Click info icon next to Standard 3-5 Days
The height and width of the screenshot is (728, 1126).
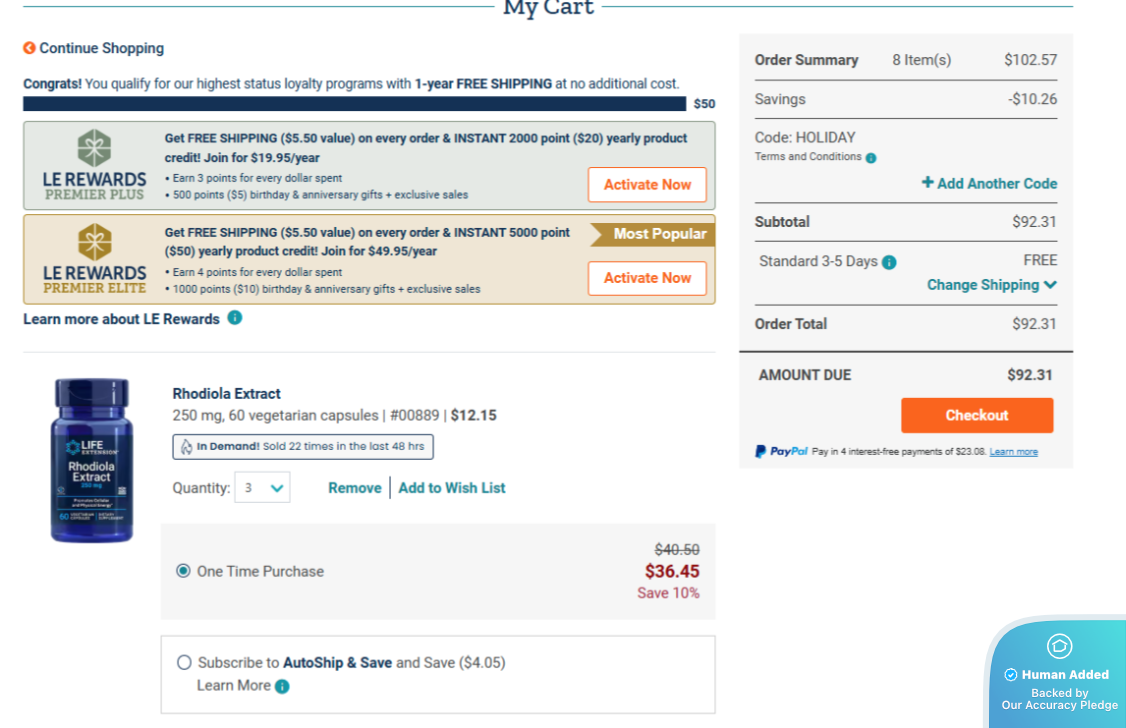point(889,262)
